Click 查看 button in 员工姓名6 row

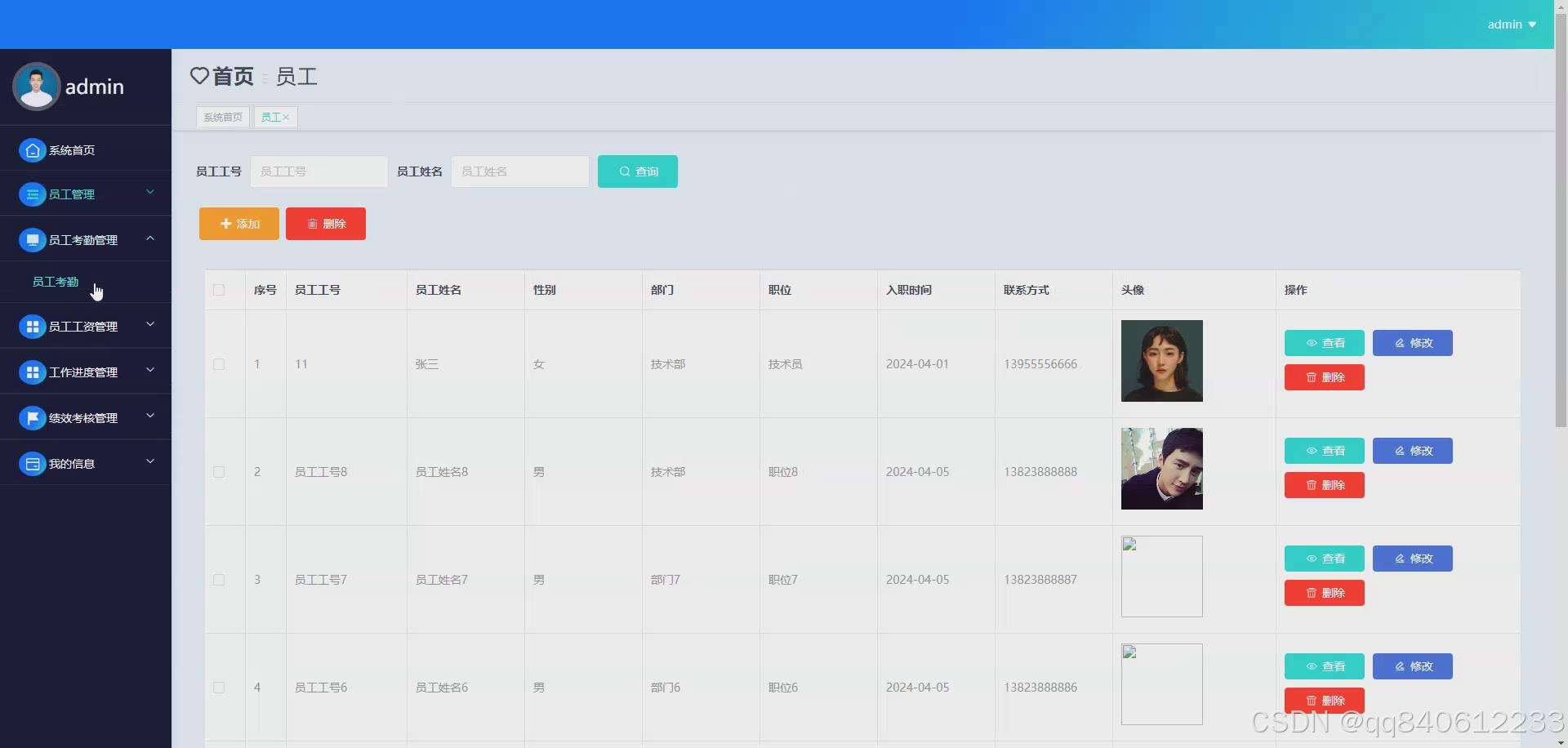click(x=1325, y=666)
